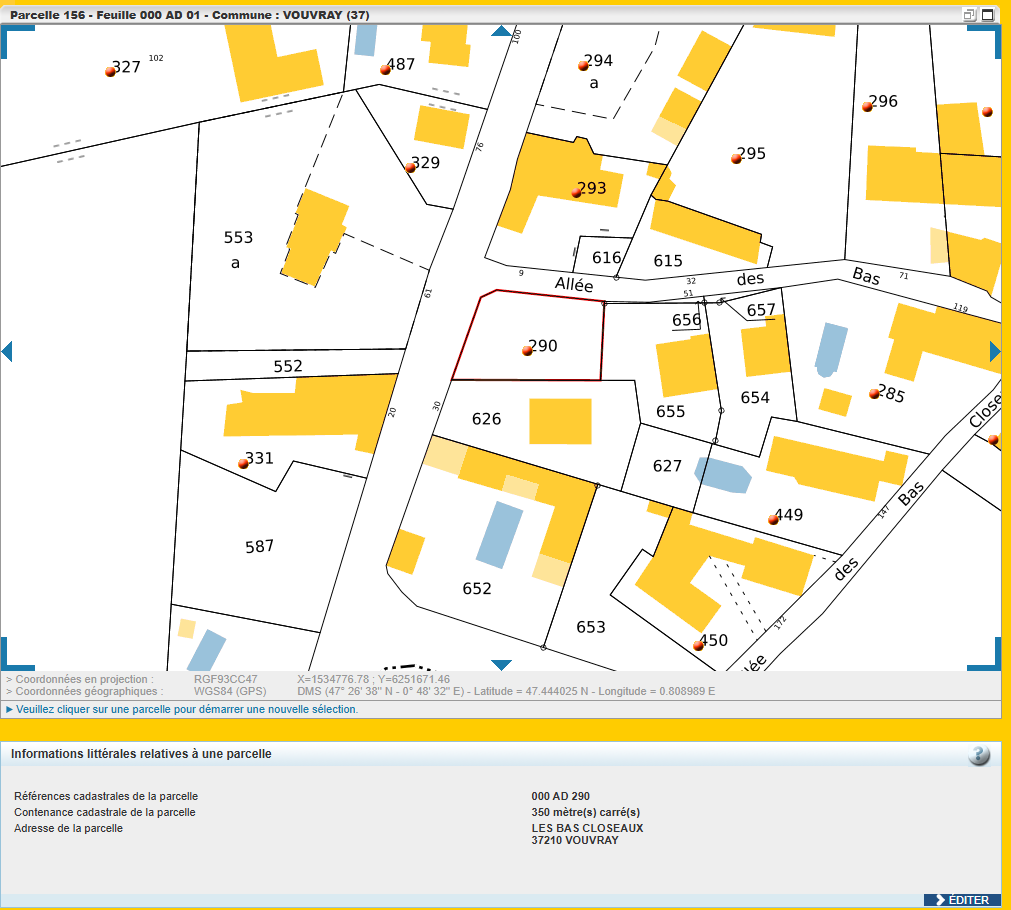Viewport: 1011px width, 910px height.
Task: Select the red marker of parcel 293
Action: tap(576, 192)
